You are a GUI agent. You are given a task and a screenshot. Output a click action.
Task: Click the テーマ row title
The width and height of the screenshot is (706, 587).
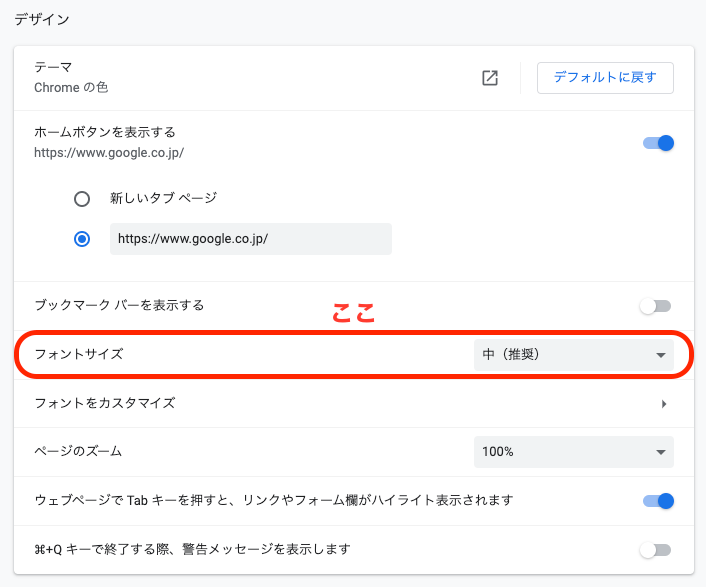click(53, 68)
